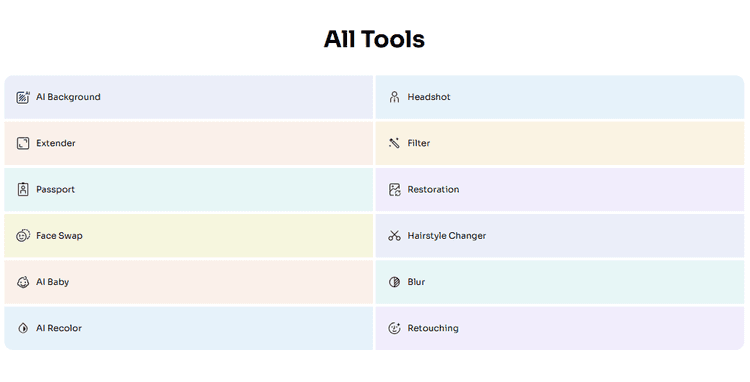Viewport: 750px width, 382px height.
Task: Go to the Restoration tool
Action: pos(433,189)
